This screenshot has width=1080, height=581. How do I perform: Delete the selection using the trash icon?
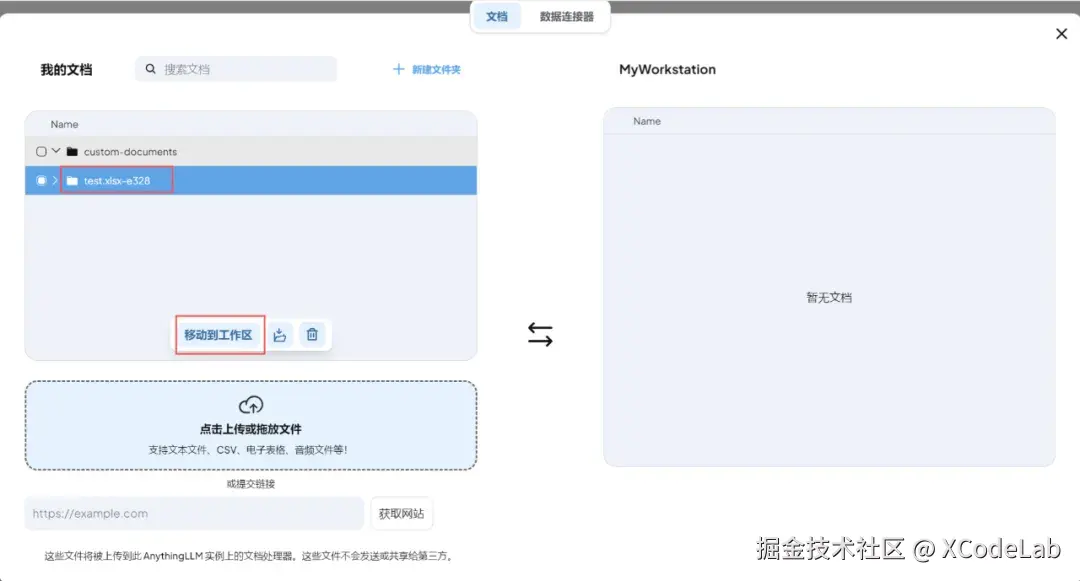click(x=312, y=334)
